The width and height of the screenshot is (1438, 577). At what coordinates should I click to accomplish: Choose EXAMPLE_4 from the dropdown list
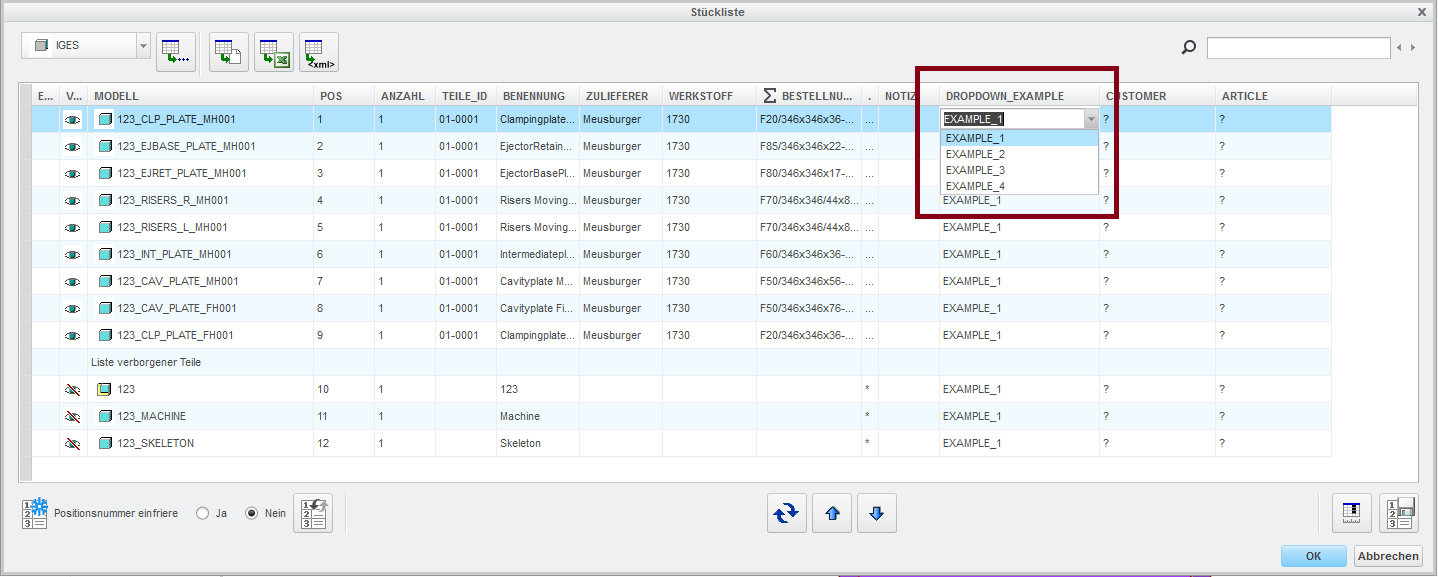click(1019, 186)
